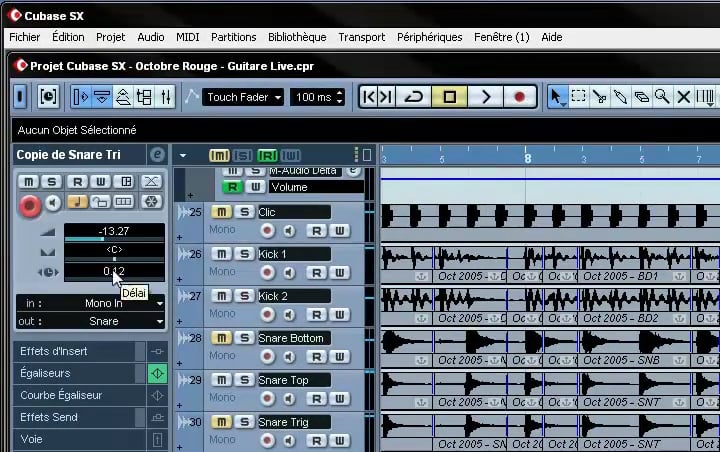720x452 pixels.
Task: Click the Égaliseurs active state icon
Action: pyautogui.click(x=157, y=373)
